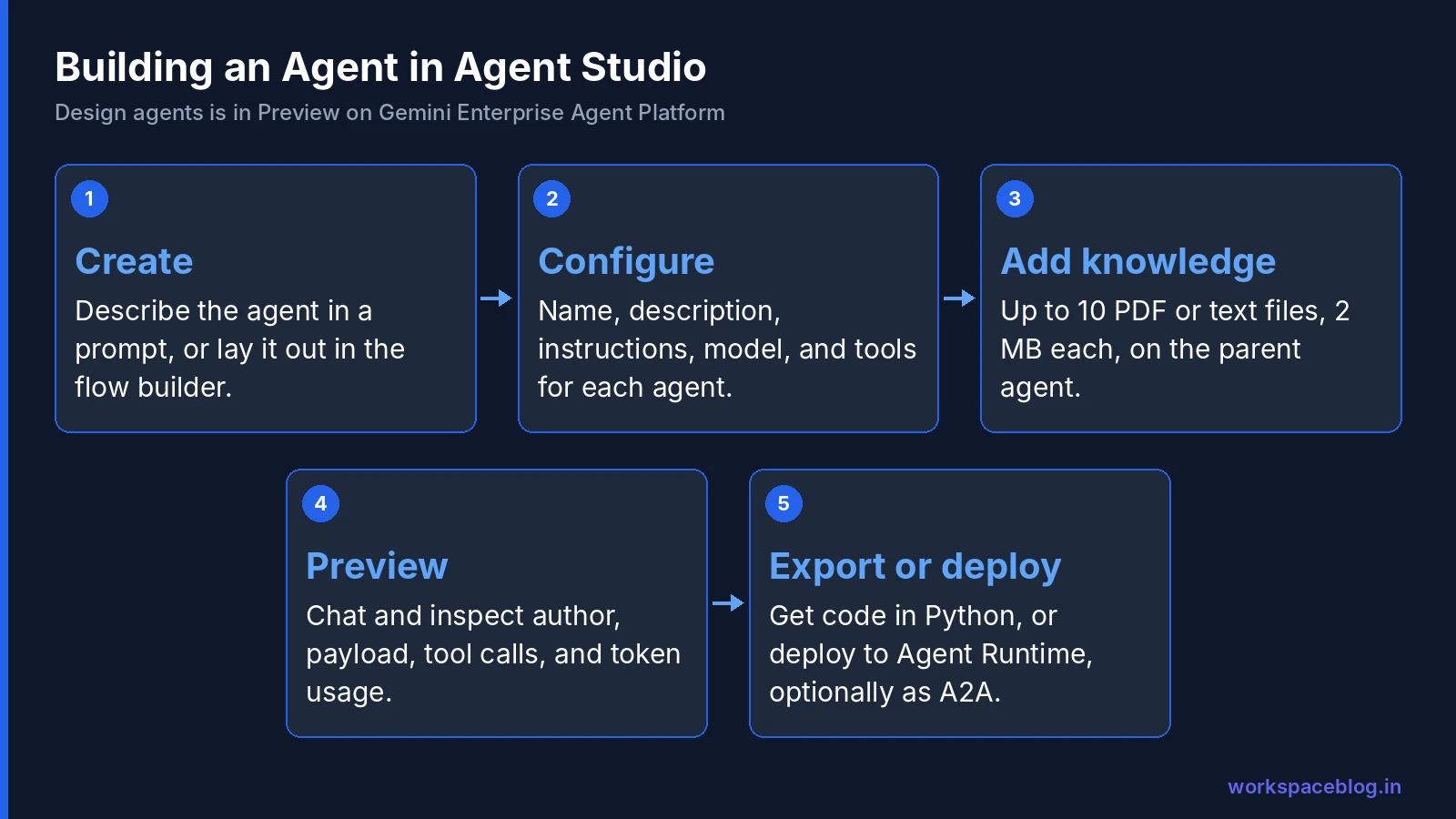Click the 'Get code in Python' description
This screenshot has height=819, width=1456.
(x=930, y=654)
